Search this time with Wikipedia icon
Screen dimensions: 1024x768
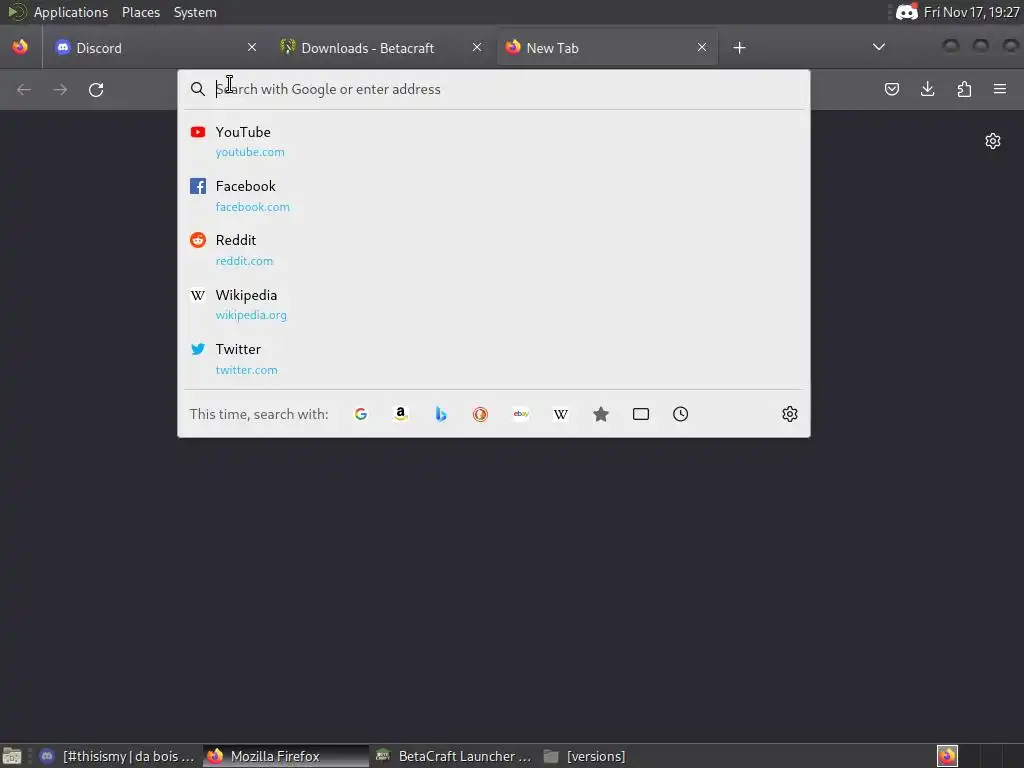pyautogui.click(x=560, y=414)
